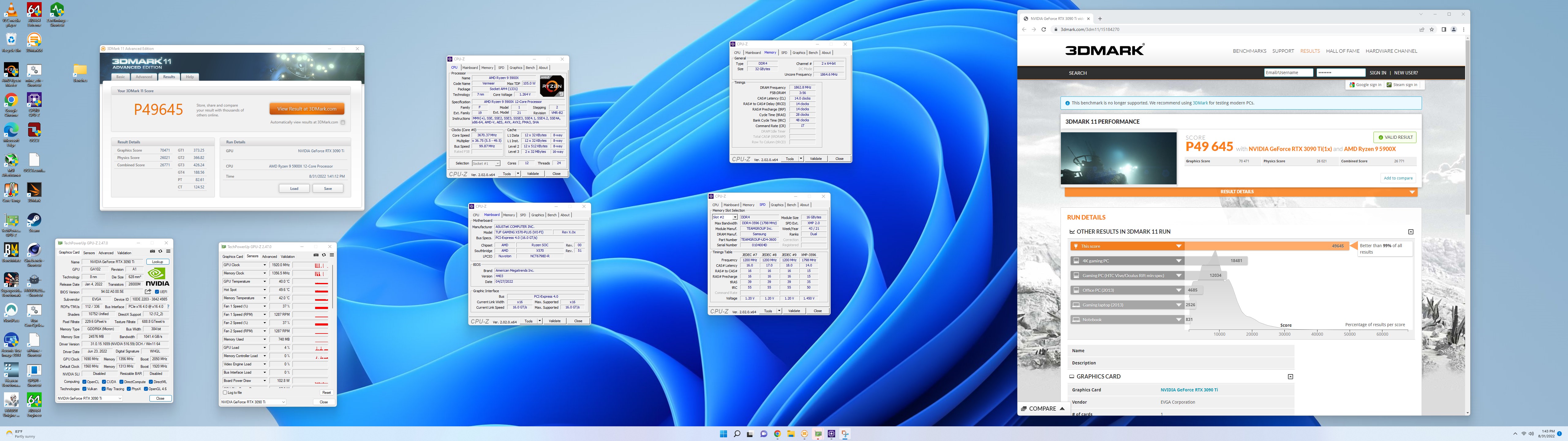Click Lookup button in GPU-Z
Screen dimensions: 1568x441
coord(158,262)
